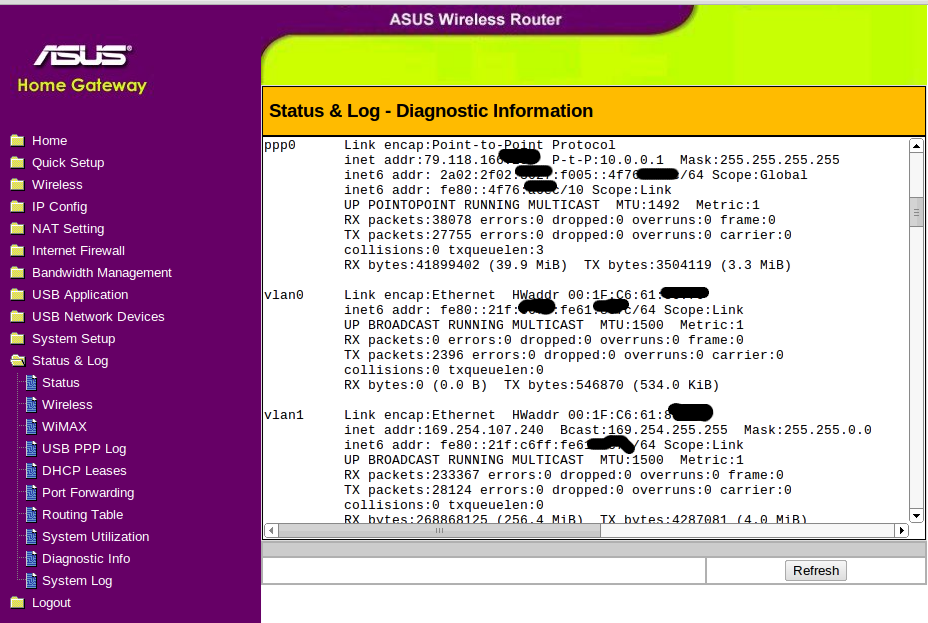The height and width of the screenshot is (623, 928).
Task: Click the page icon beside System Utilization
Action: 31,537
